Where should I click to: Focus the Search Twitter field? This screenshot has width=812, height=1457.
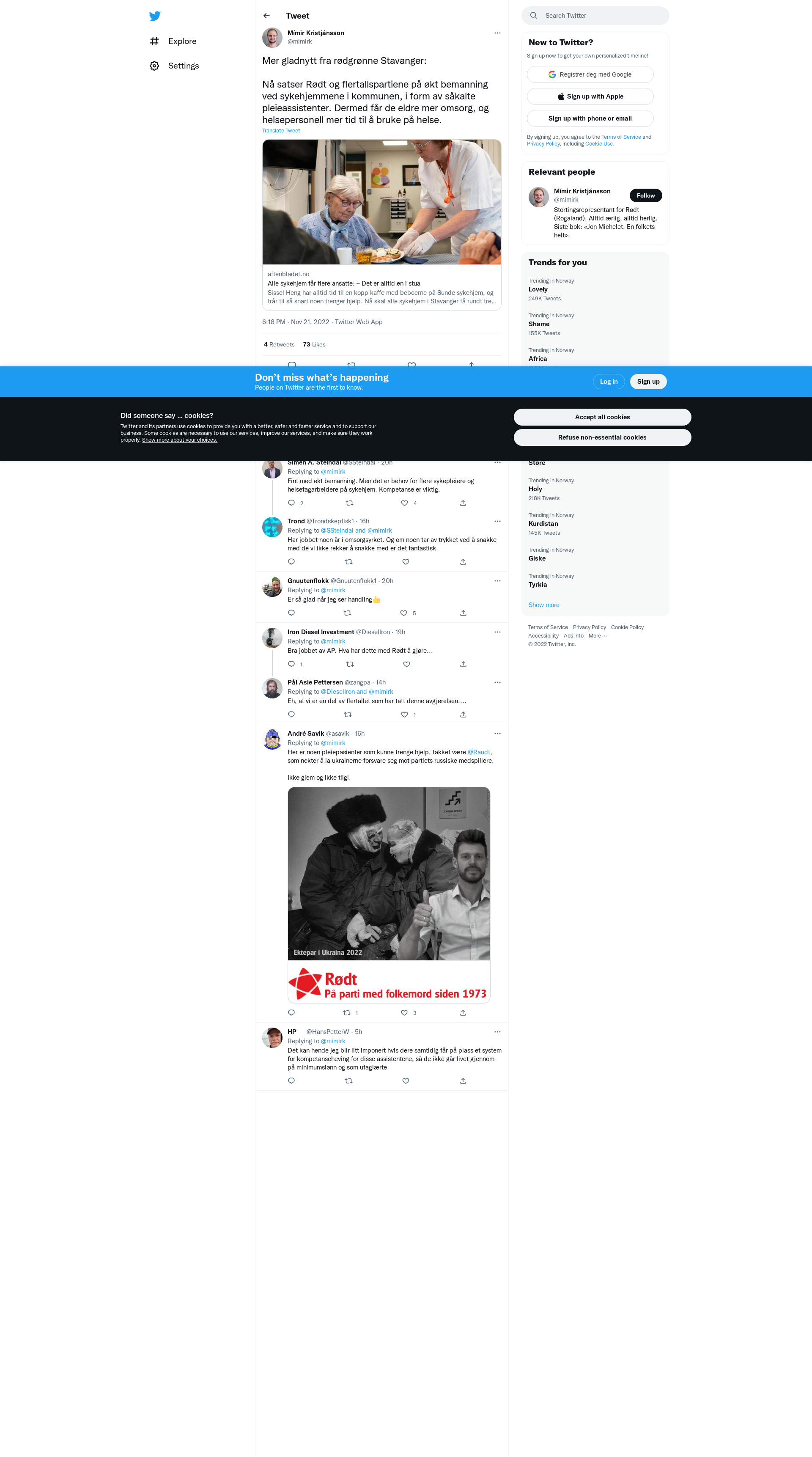click(595, 16)
